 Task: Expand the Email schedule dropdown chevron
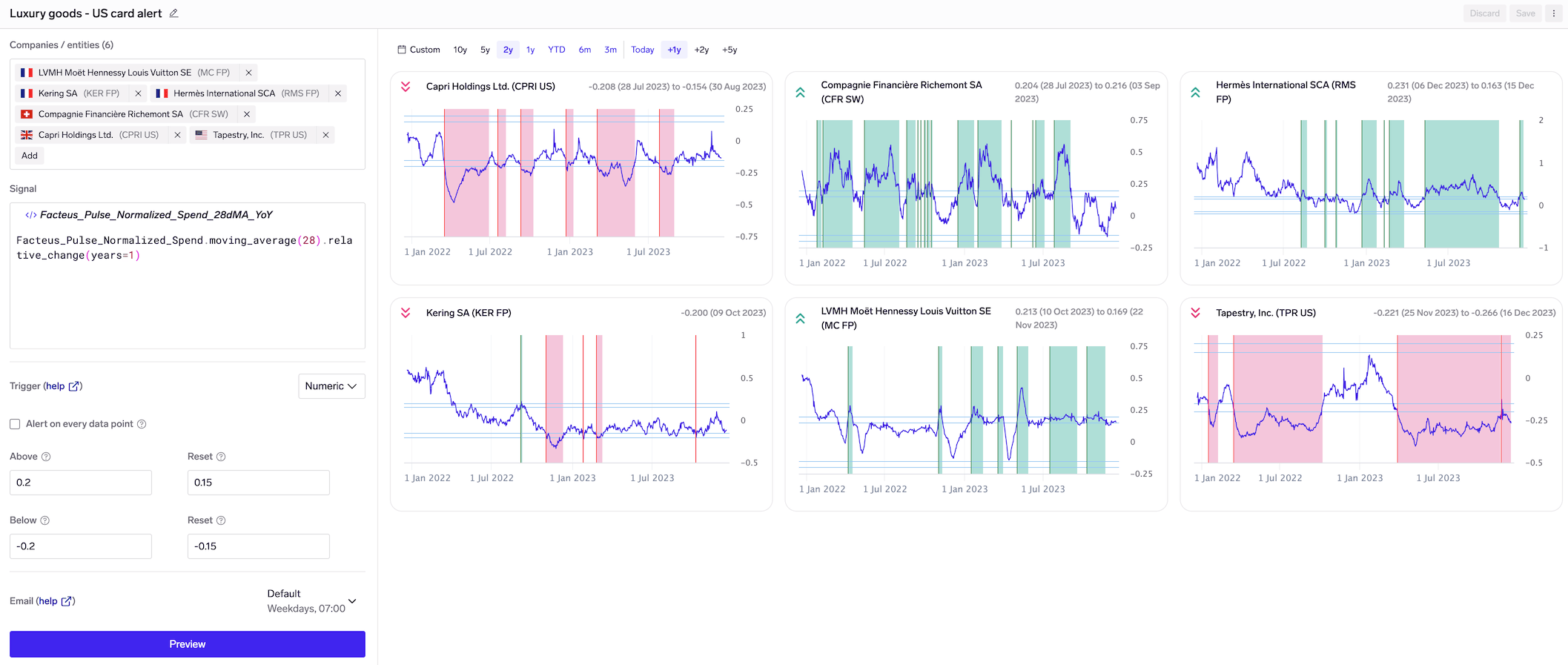tap(352, 601)
